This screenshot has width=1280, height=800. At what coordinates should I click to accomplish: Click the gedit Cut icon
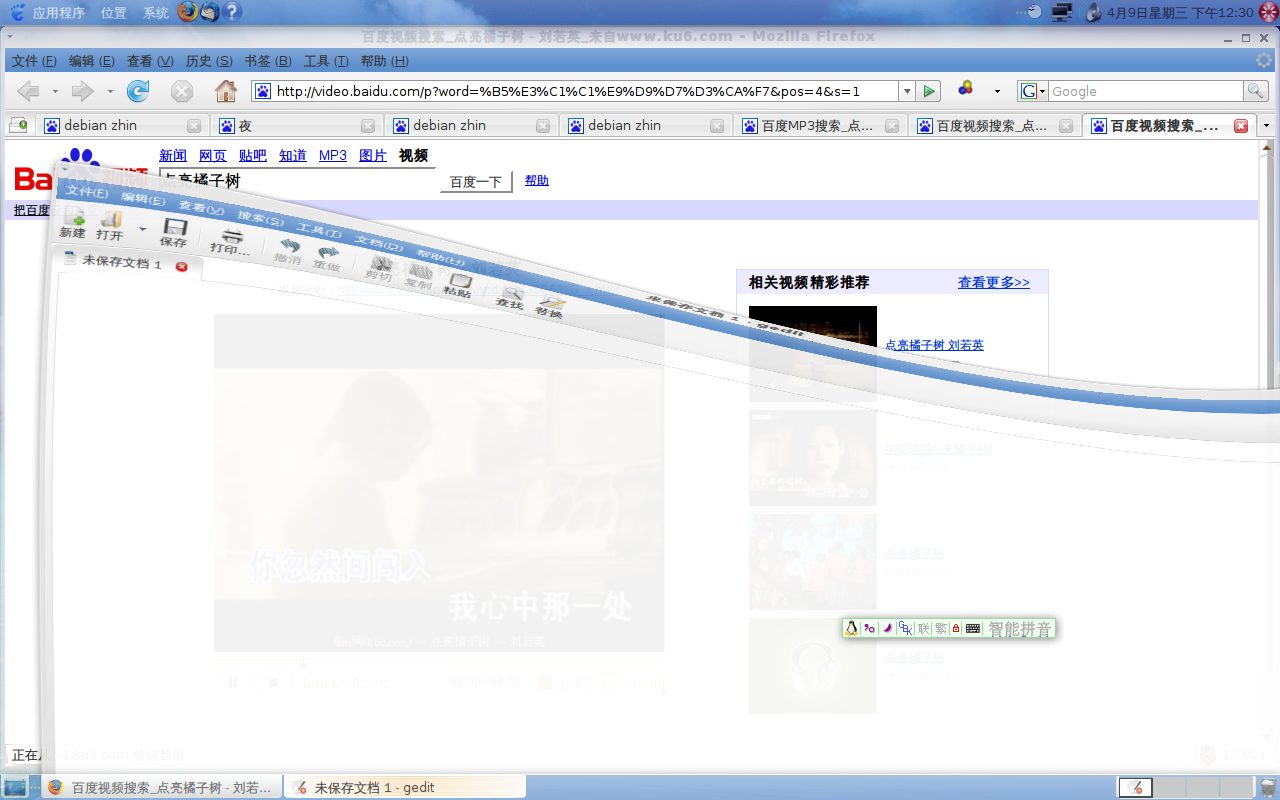pos(380,264)
